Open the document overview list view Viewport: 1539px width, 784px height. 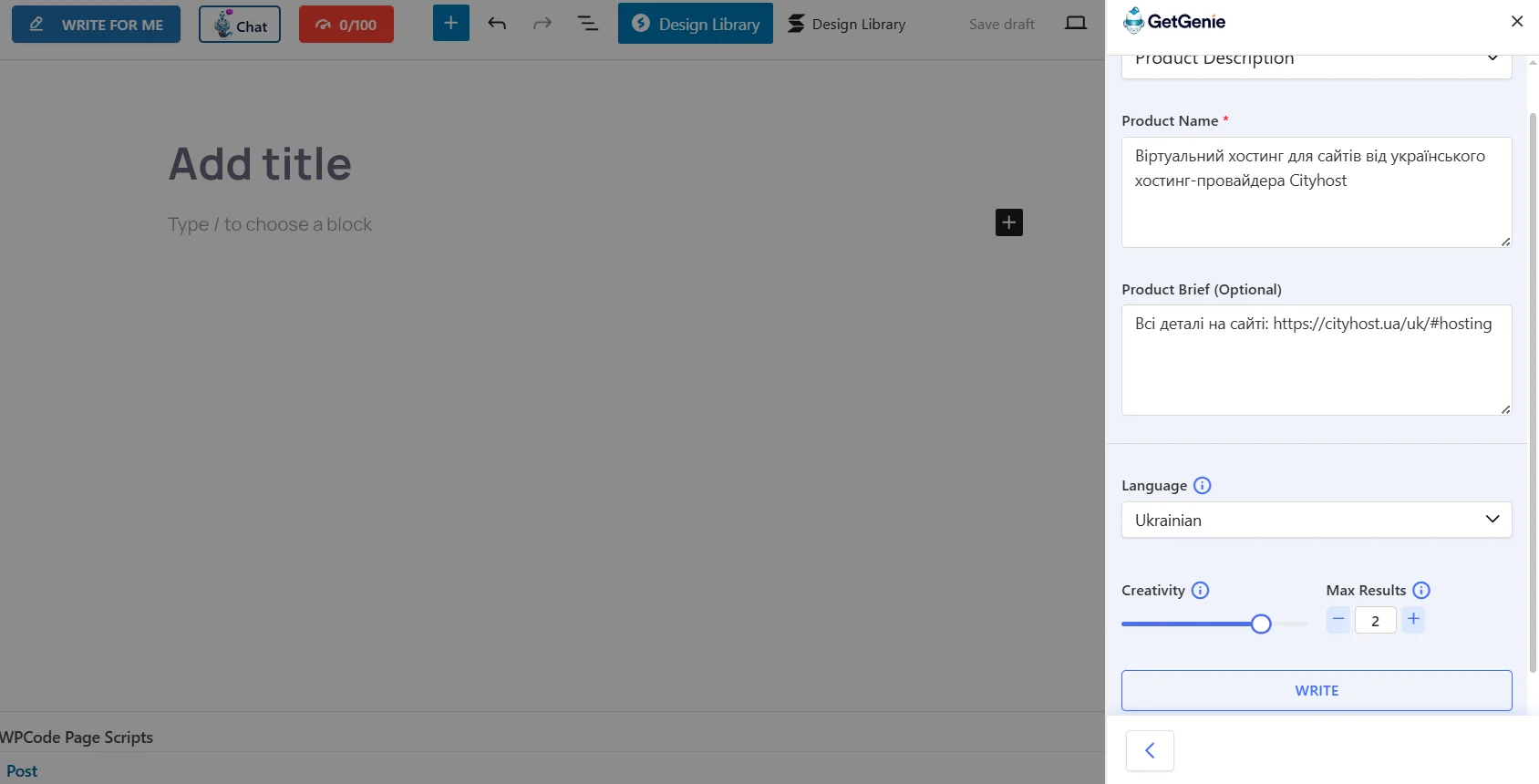(588, 24)
